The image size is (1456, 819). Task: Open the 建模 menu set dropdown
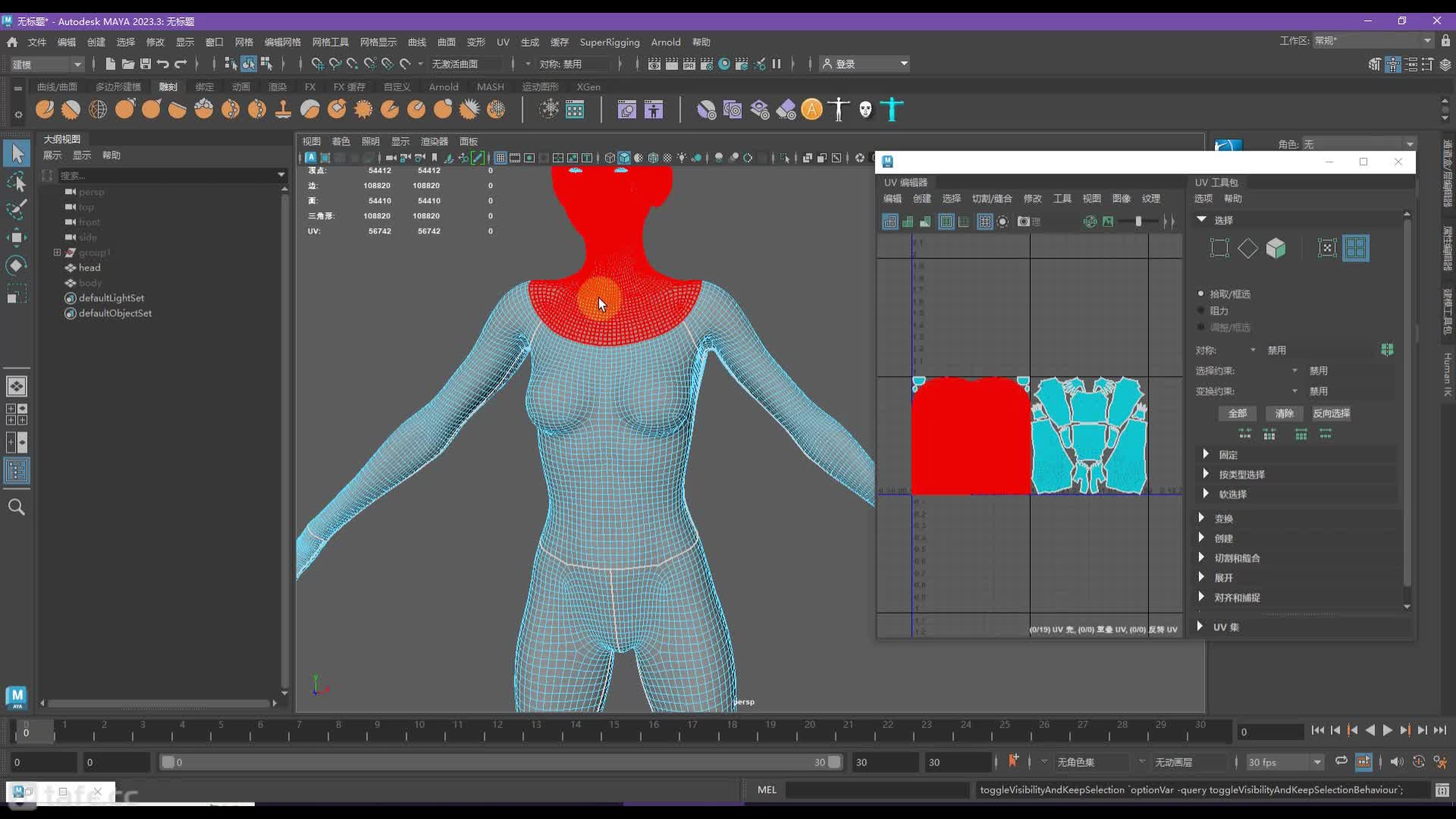coord(46,64)
